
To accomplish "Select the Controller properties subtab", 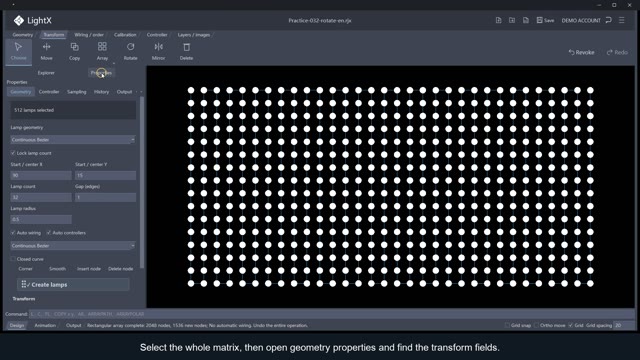I will click(x=49, y=92).
